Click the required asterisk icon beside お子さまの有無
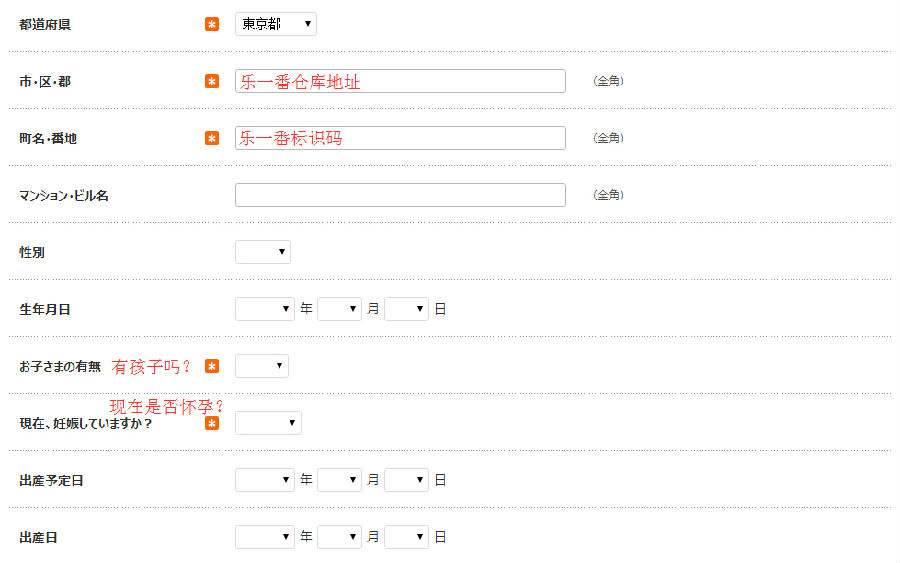Image resolution: width=900 pixels, height=563 pixels. [x=212, y=366]
